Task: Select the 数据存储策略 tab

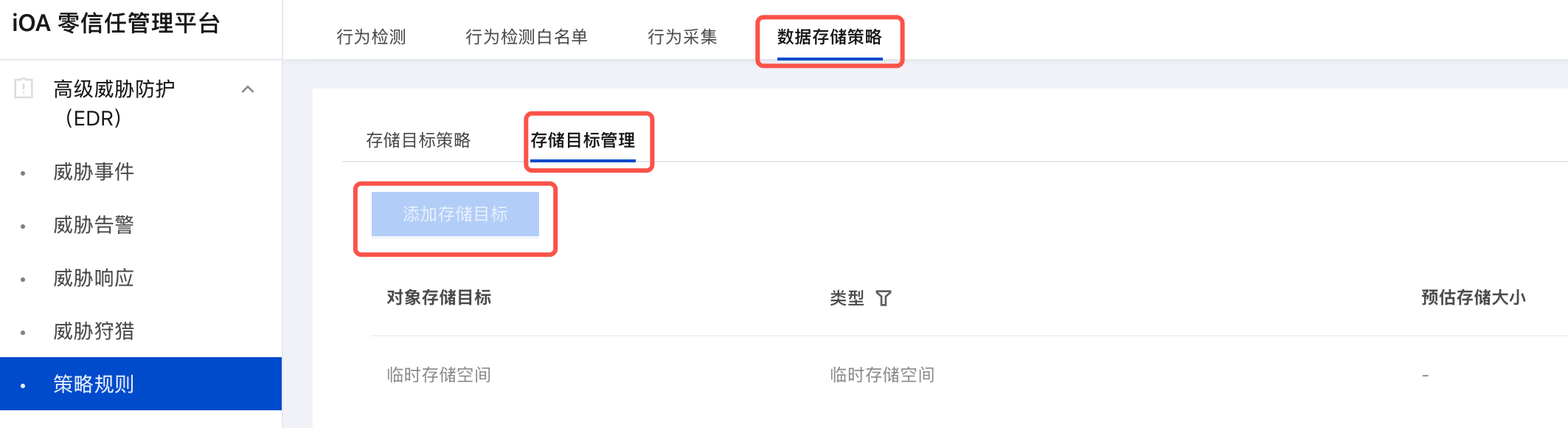Action: point(829,37)
